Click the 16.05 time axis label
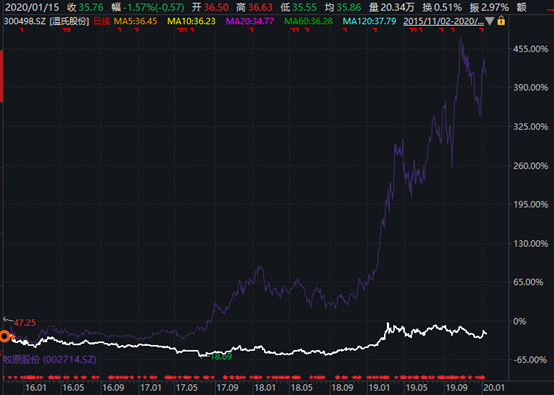This screenshot has height=395, width=554. point(73,388)
